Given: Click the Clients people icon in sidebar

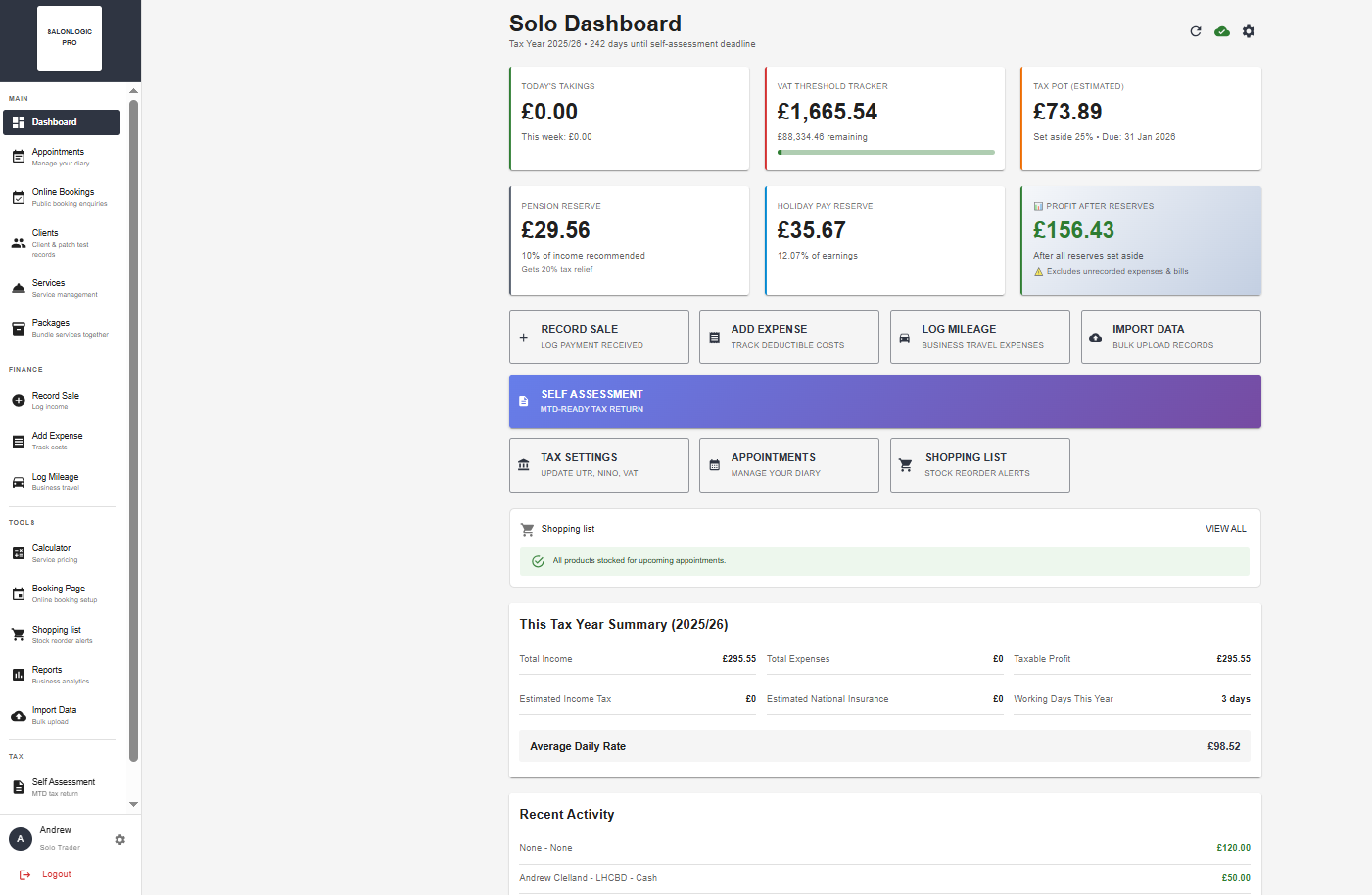Looking at the screenshot, I should point(19,243).
